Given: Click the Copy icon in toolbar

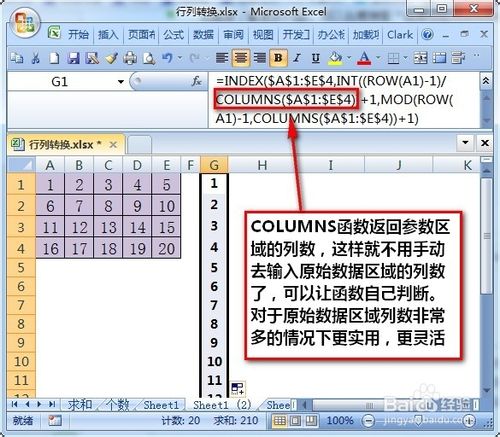Looking at the screenshot, I should (x=16, y=58).
